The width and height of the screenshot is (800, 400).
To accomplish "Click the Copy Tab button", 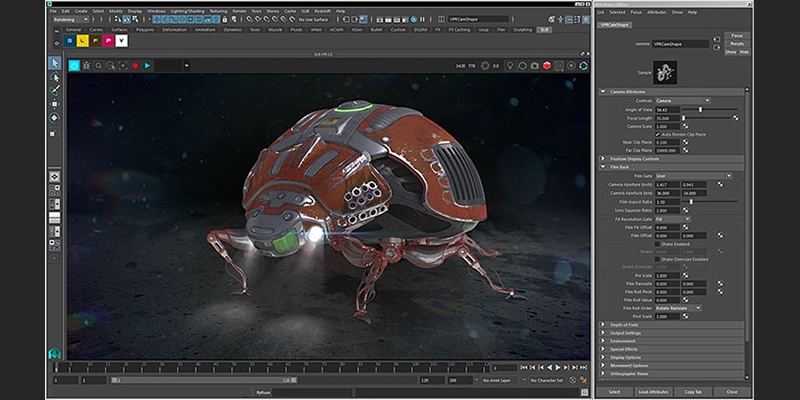I will [x=692, y=392].
